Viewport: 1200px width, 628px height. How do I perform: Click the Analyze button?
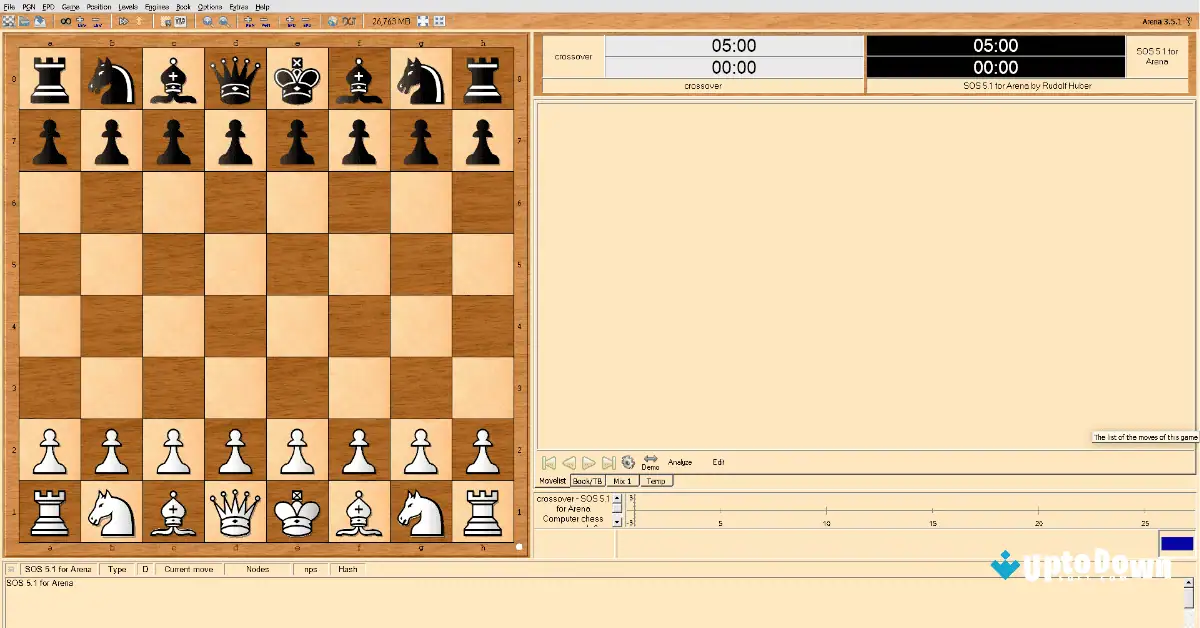(681, 462)
